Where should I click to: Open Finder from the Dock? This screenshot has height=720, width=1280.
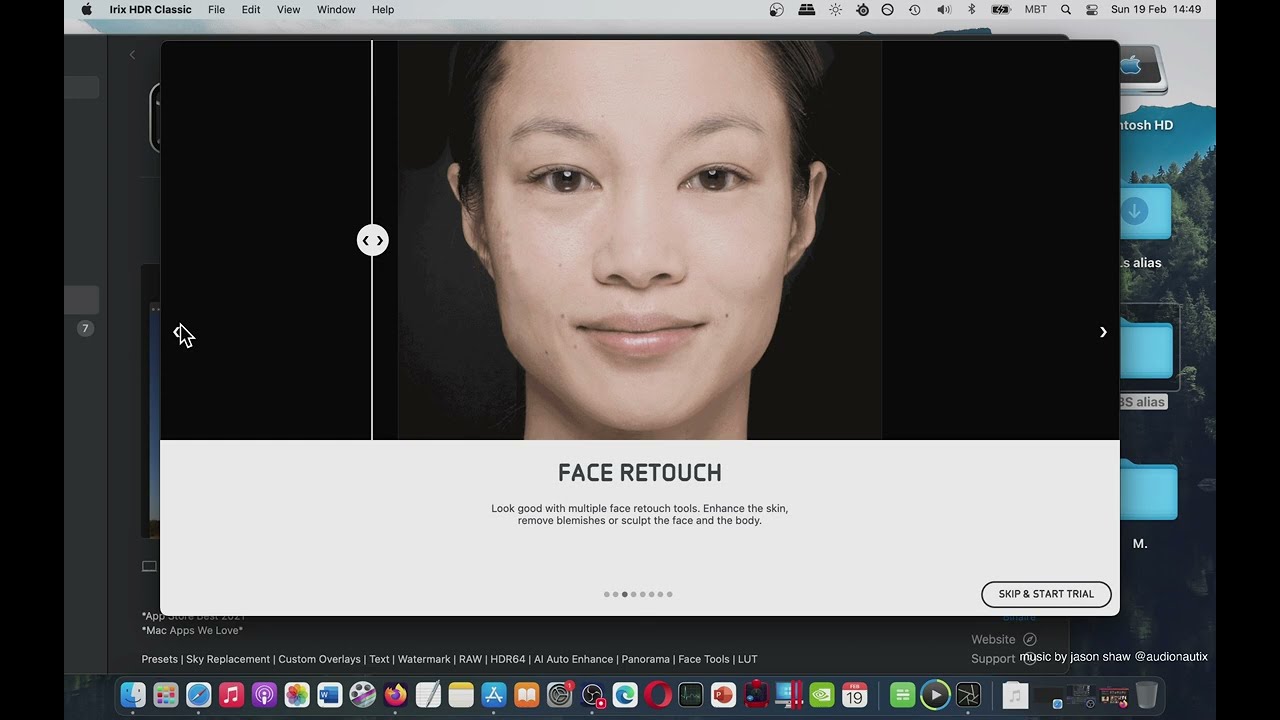[x=133, y=695]
